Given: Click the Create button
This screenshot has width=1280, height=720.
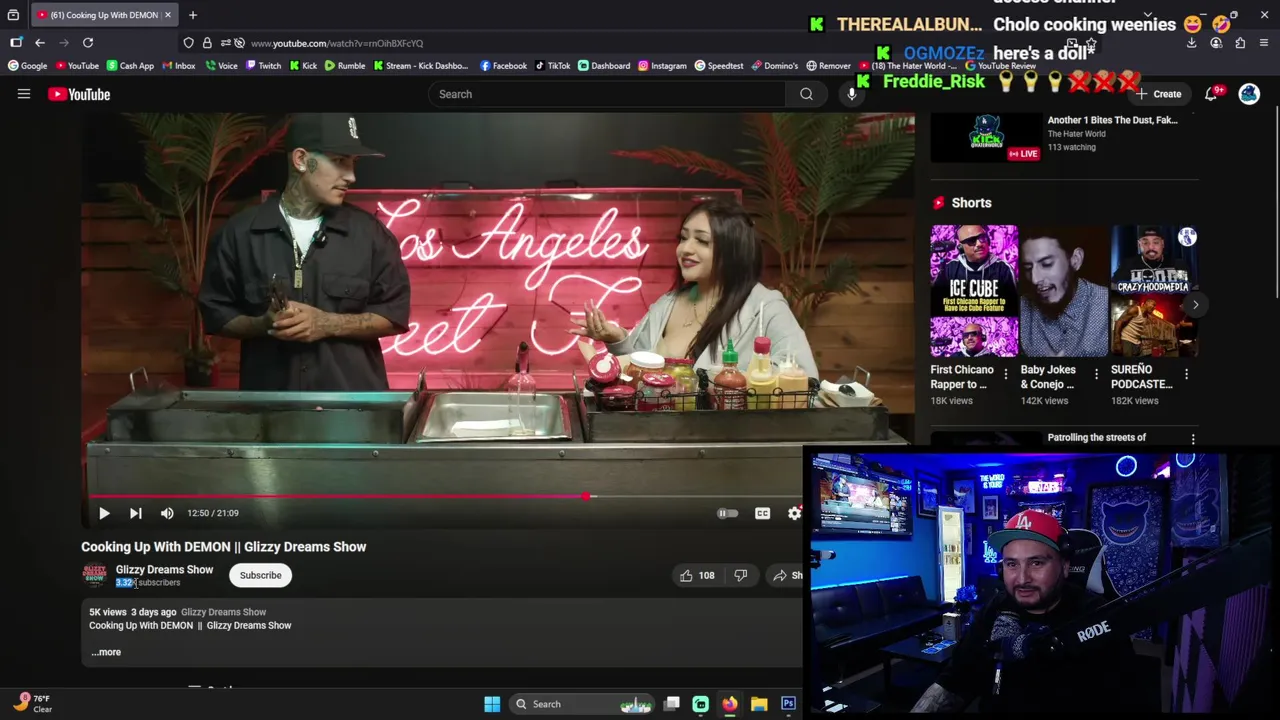Looking at the screenshot, I should pos(1158,94).
